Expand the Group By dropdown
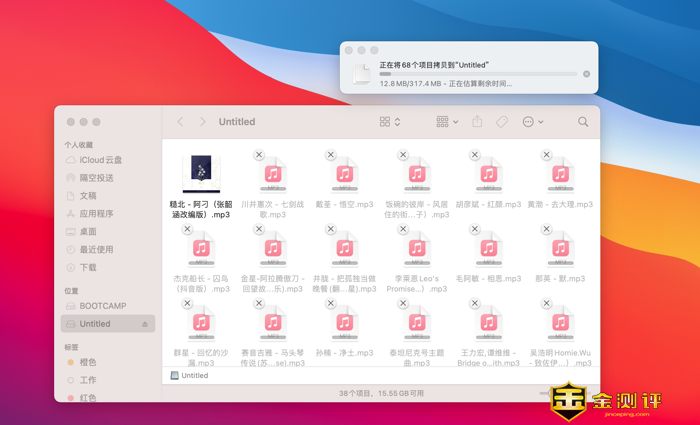Screen dimensions: 700x425 (x=447, y=122)
